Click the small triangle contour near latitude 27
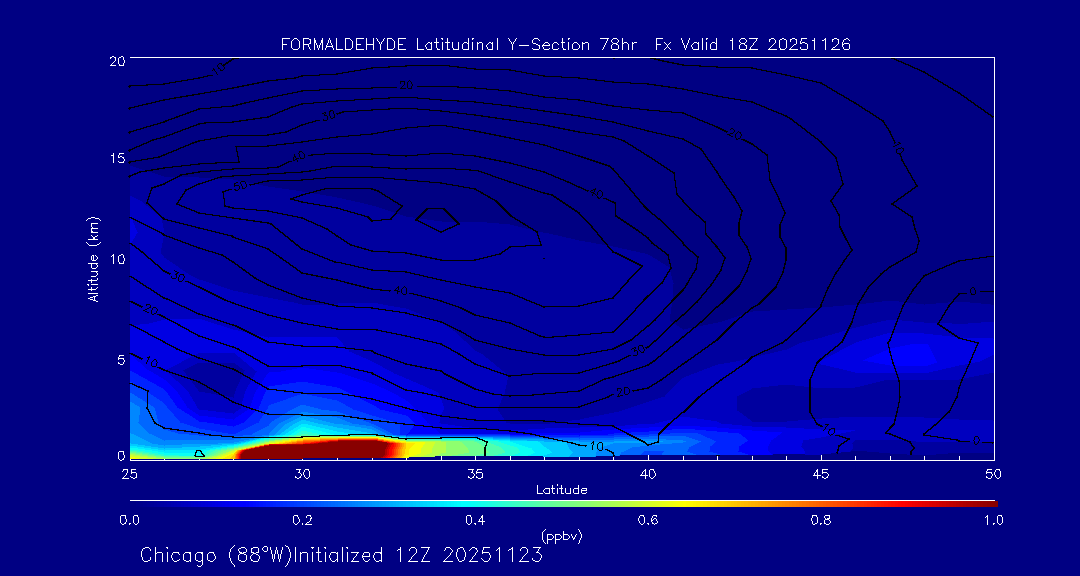Image resolution: width=1080 pixels, height=576 pixels. pyautogui.click(x=199, y=453)
